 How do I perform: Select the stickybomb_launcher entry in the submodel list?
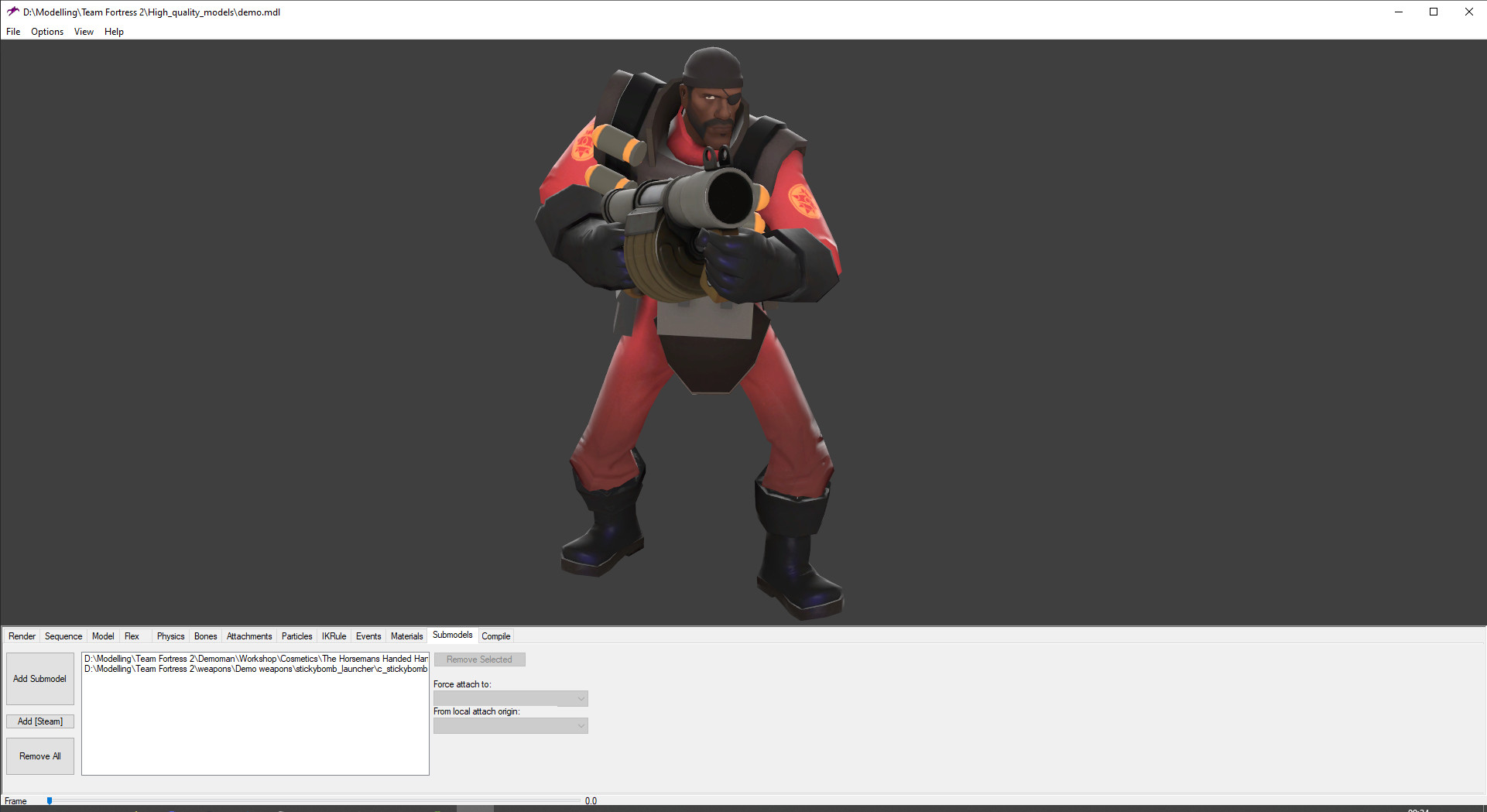pyautogui.click(x=255, y=669)
